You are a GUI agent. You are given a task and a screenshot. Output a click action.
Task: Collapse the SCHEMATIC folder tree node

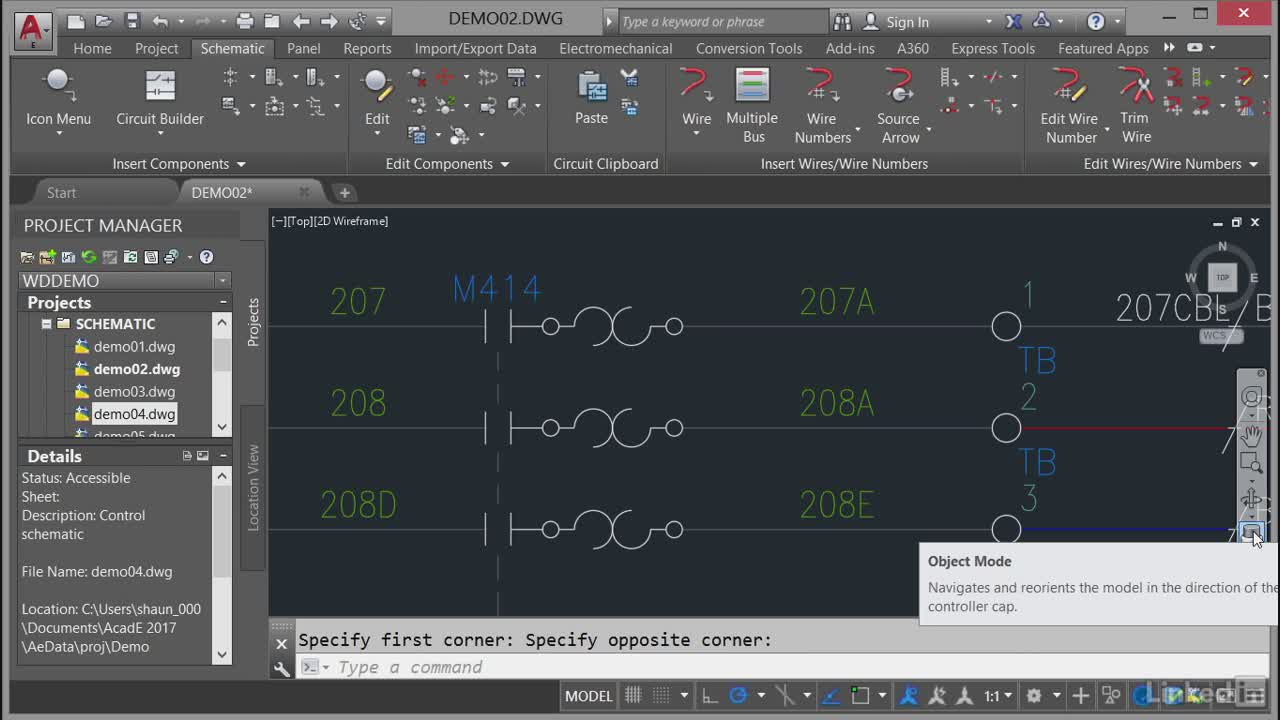pyautogui.click(x=46, y=324)
